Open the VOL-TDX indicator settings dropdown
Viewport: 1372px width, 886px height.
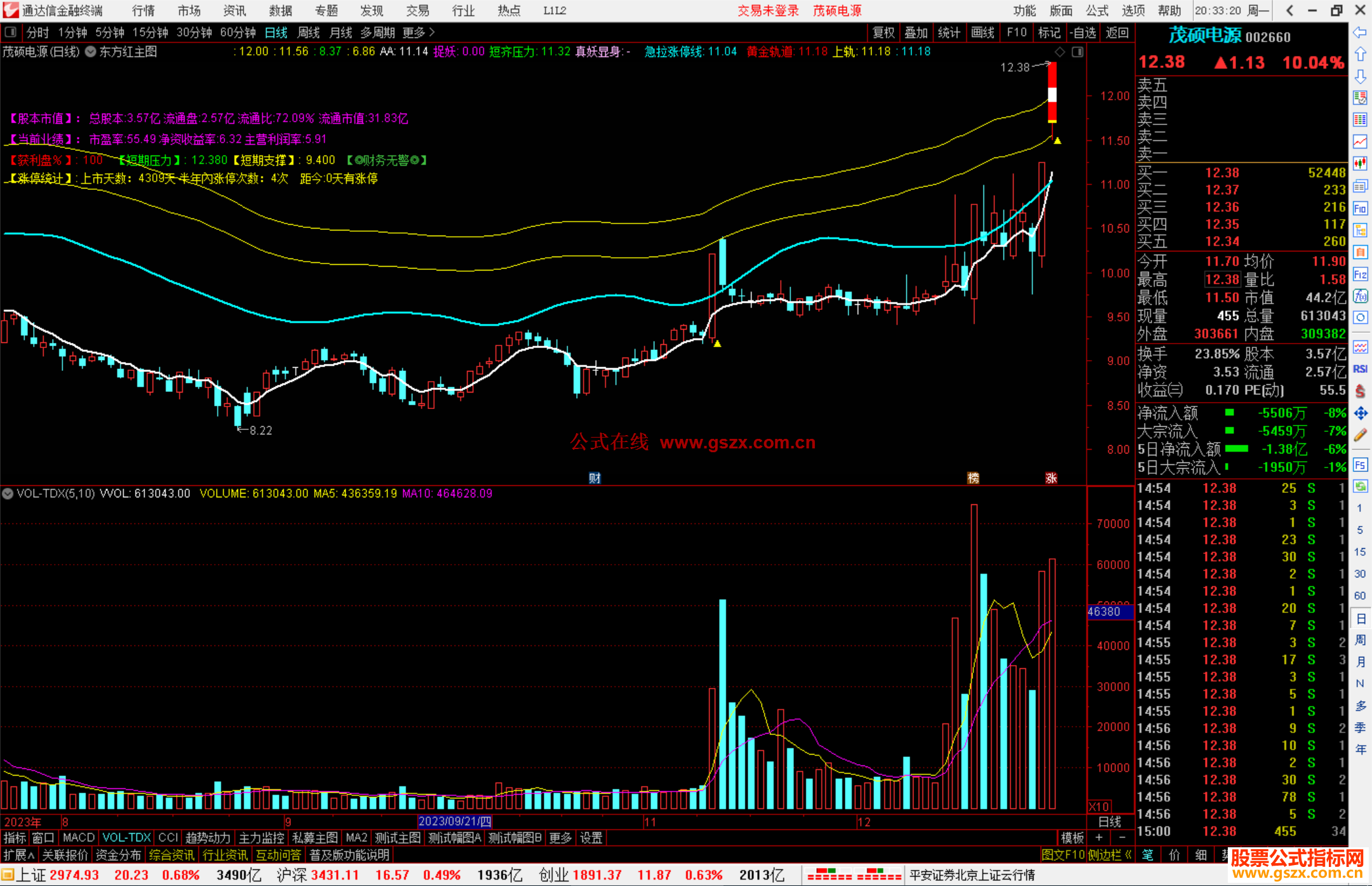coord(8,493)
